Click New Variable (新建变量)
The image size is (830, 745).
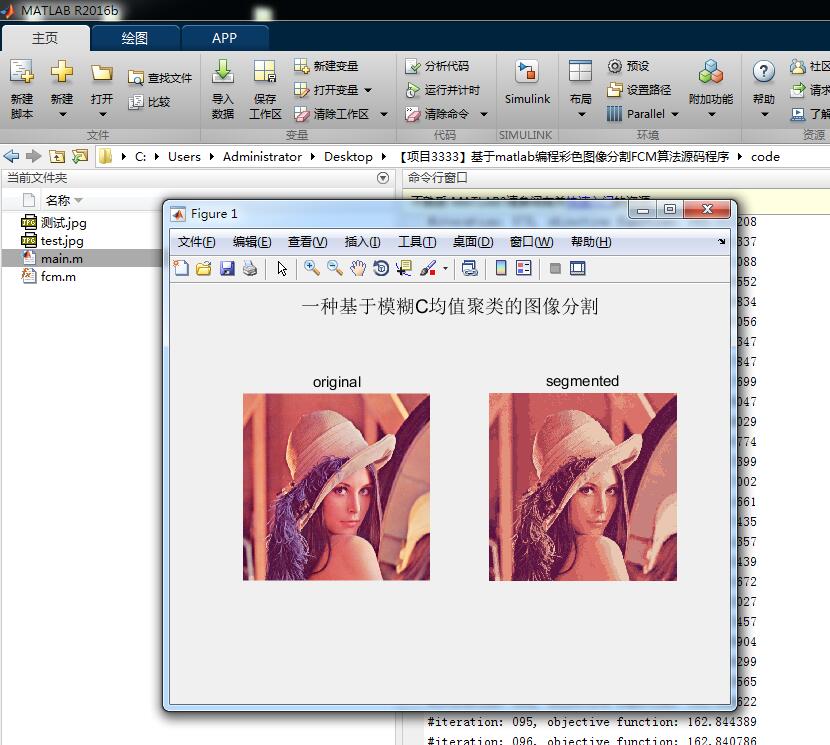(326, 66)
